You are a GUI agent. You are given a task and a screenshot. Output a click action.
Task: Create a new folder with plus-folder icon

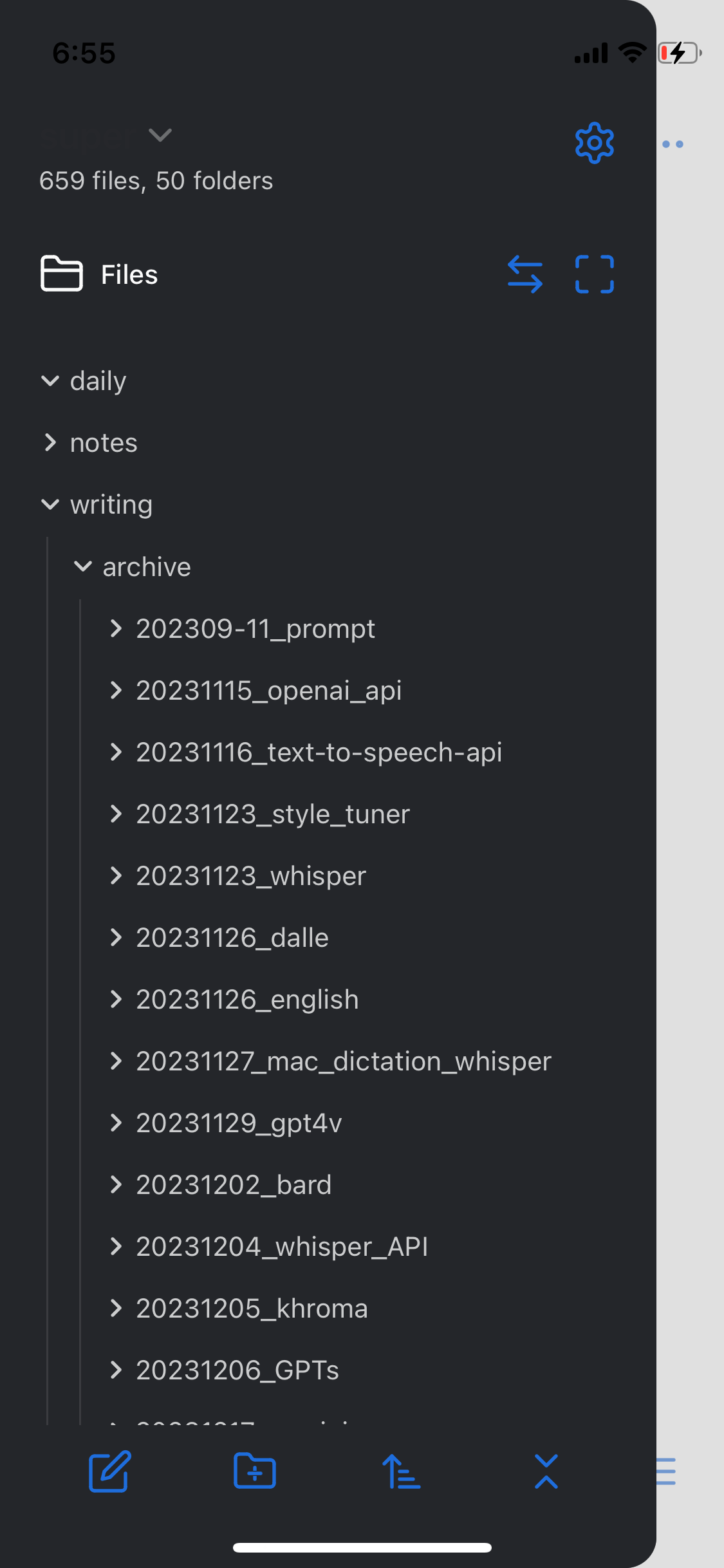[x=255, y=1471]
